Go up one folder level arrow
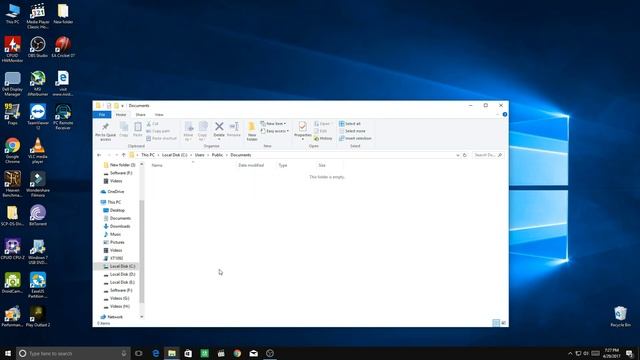Viewport: 640px width, 360px height. 124,155
